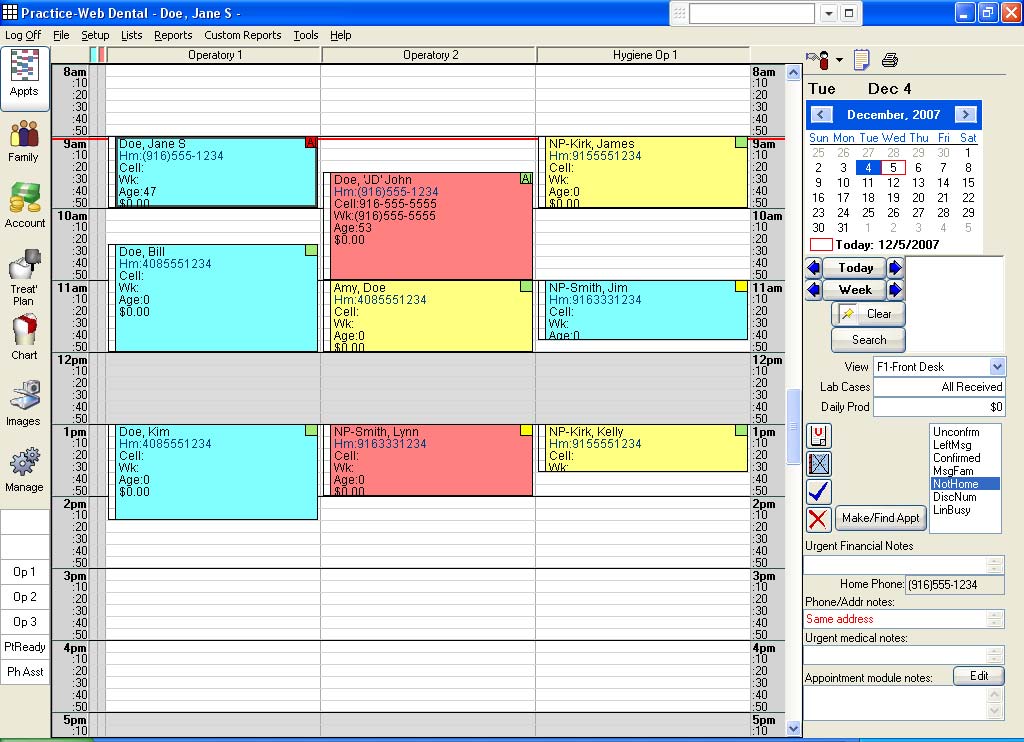Toggle the PhAsst status button

coord(24,671)
